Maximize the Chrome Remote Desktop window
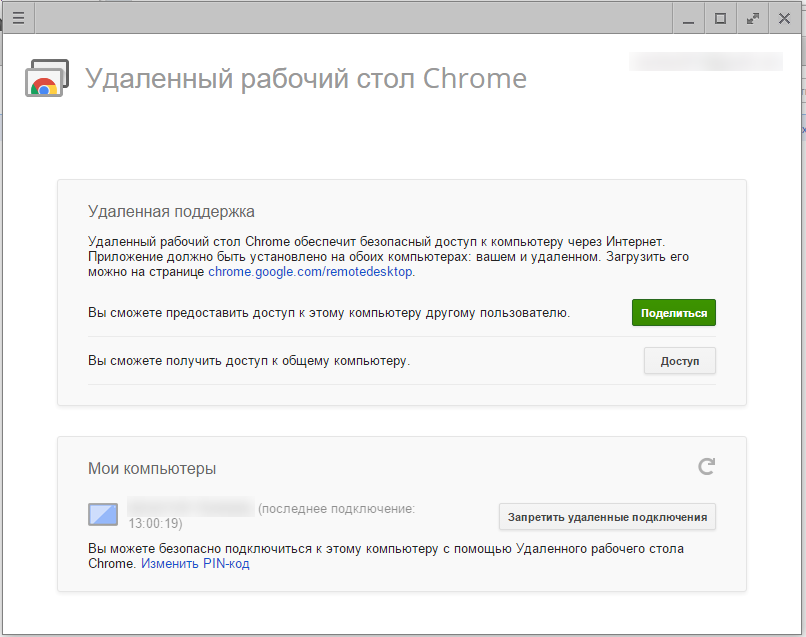The height and width of the screenshot is (637, 806). pyautogui.click(x=720, y=19)
